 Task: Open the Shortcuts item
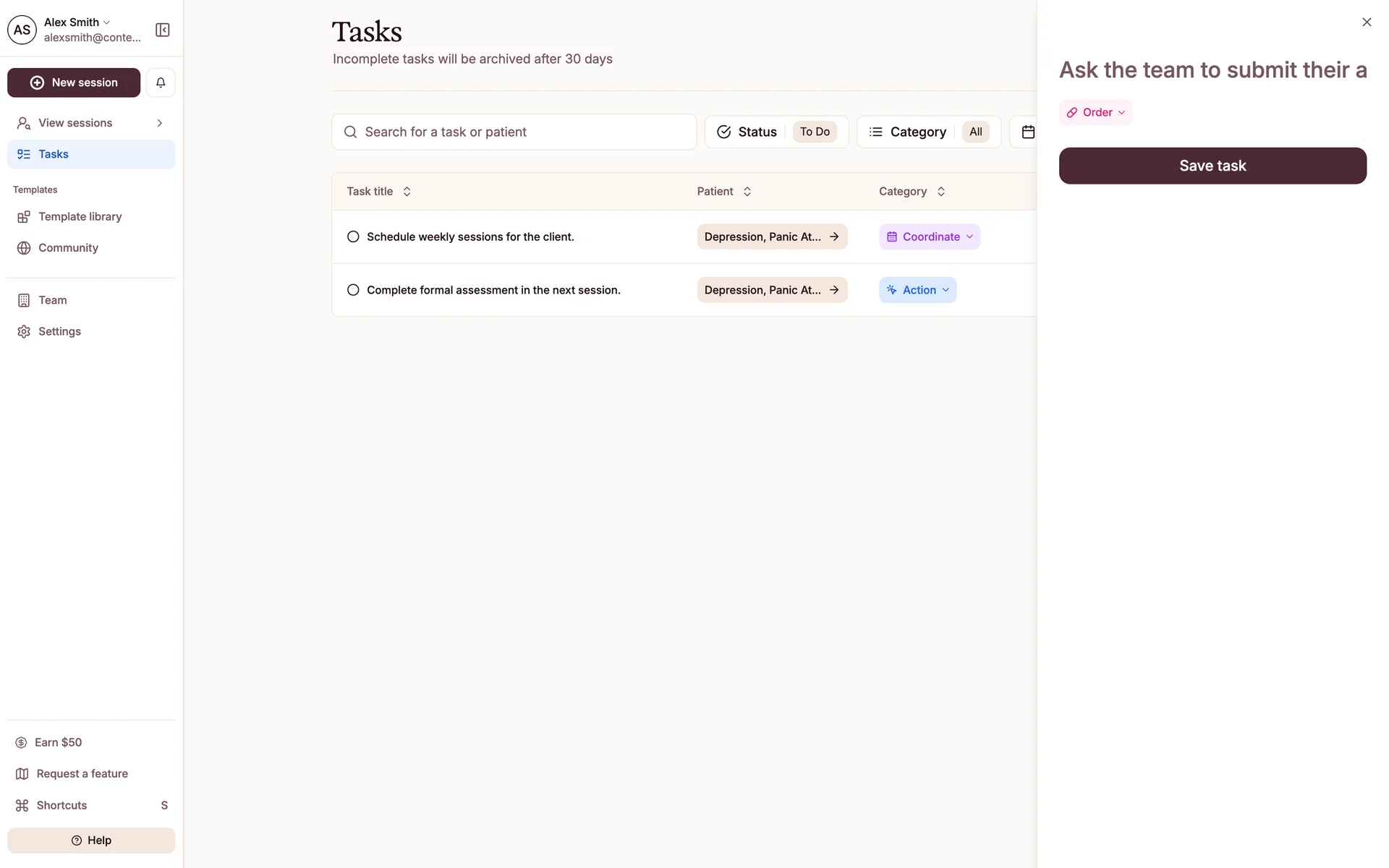coord(61,805)
